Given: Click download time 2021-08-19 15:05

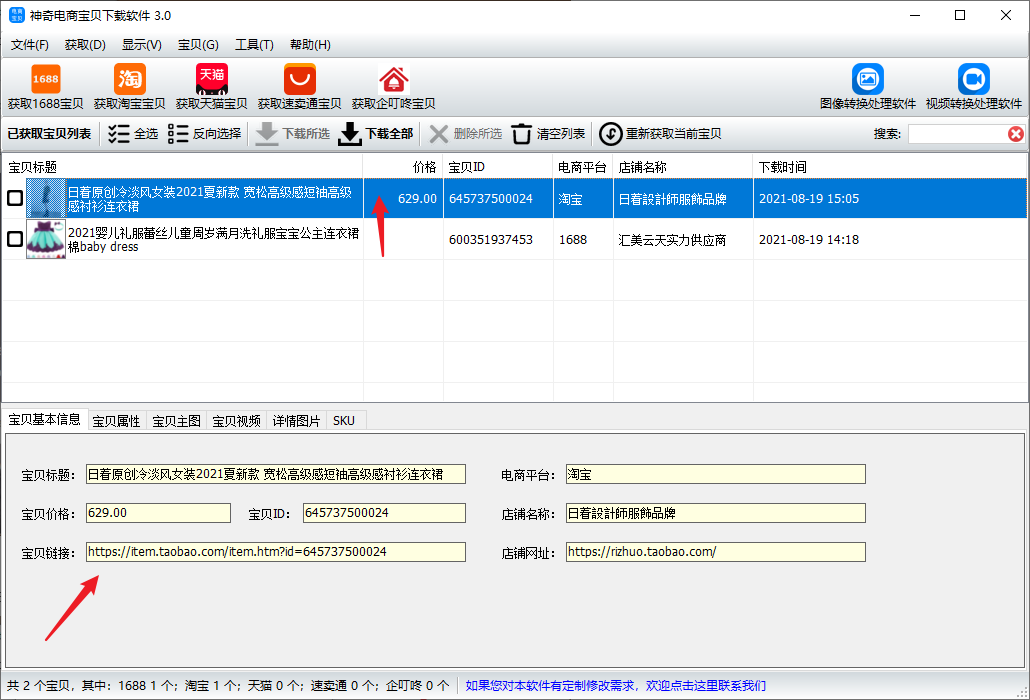Looking at the screenshot, I should [x=809, y=198].
